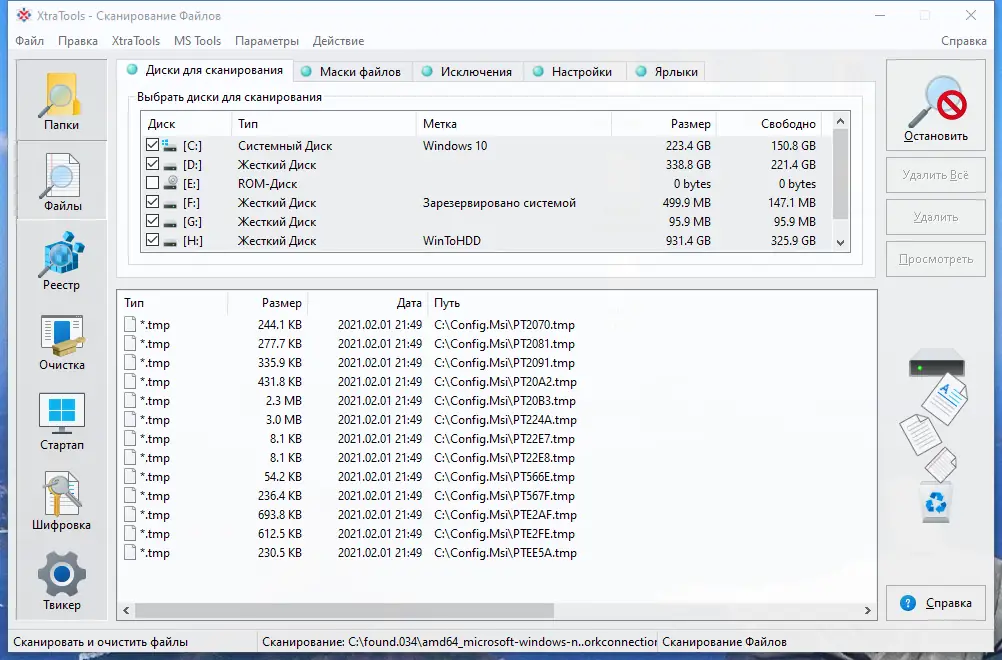
Task: Click the E: ROM drive icon
Action: coord(170,183)
